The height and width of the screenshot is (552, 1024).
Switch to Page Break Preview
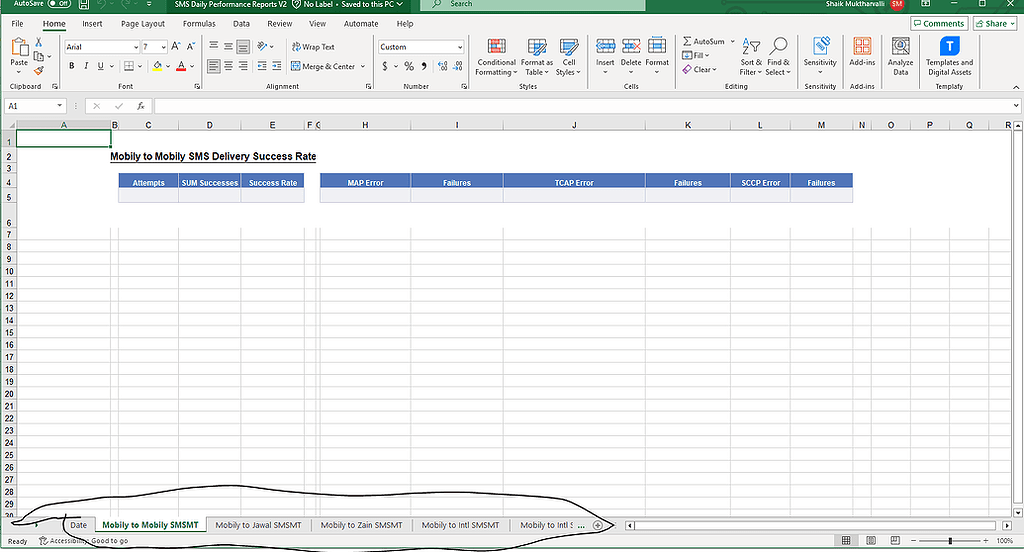pyautogui.click(x=895, y=540)
